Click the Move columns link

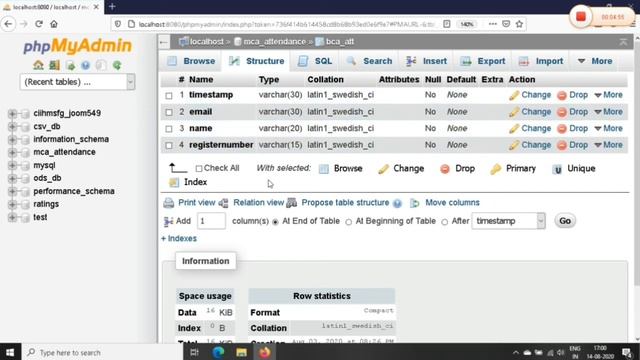[x=452, y=202]
